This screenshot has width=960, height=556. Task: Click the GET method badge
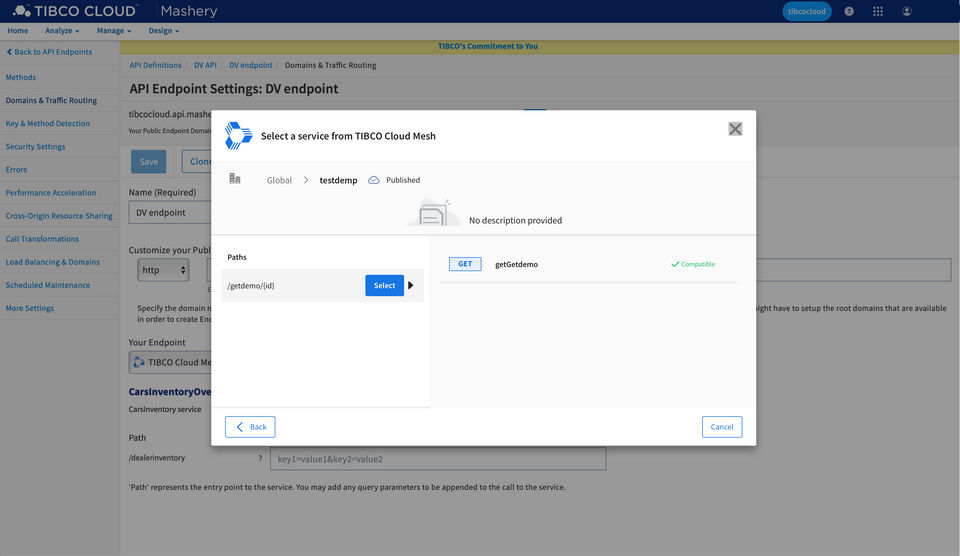point(465,264)
